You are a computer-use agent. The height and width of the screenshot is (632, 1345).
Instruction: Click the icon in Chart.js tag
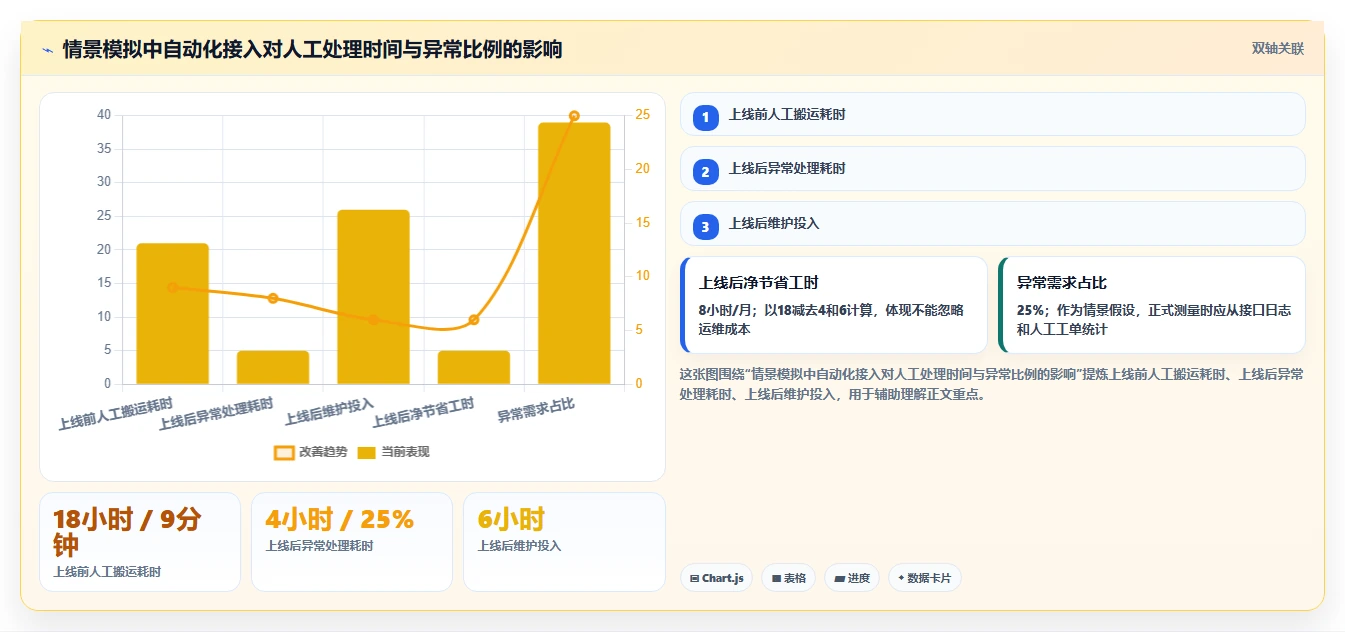click(x=694, y=578)
